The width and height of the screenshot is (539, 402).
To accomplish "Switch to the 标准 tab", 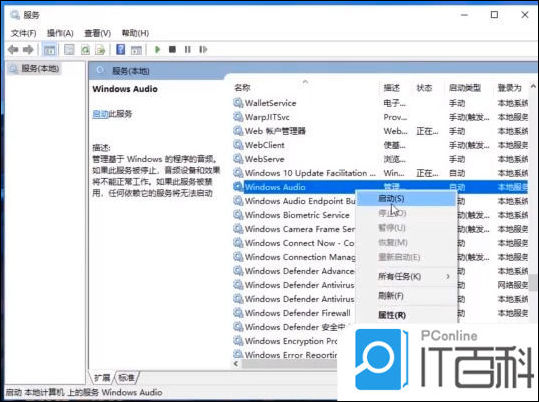I will (x=126, y=378).
